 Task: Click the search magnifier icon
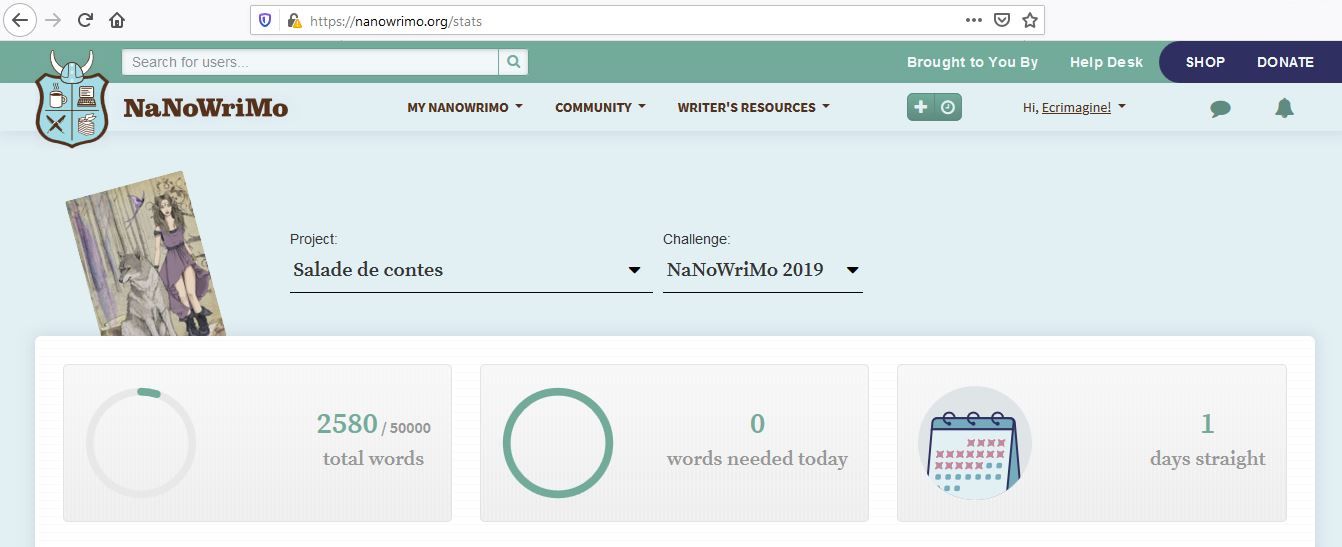pyautogui.click(x=513, y=62)
